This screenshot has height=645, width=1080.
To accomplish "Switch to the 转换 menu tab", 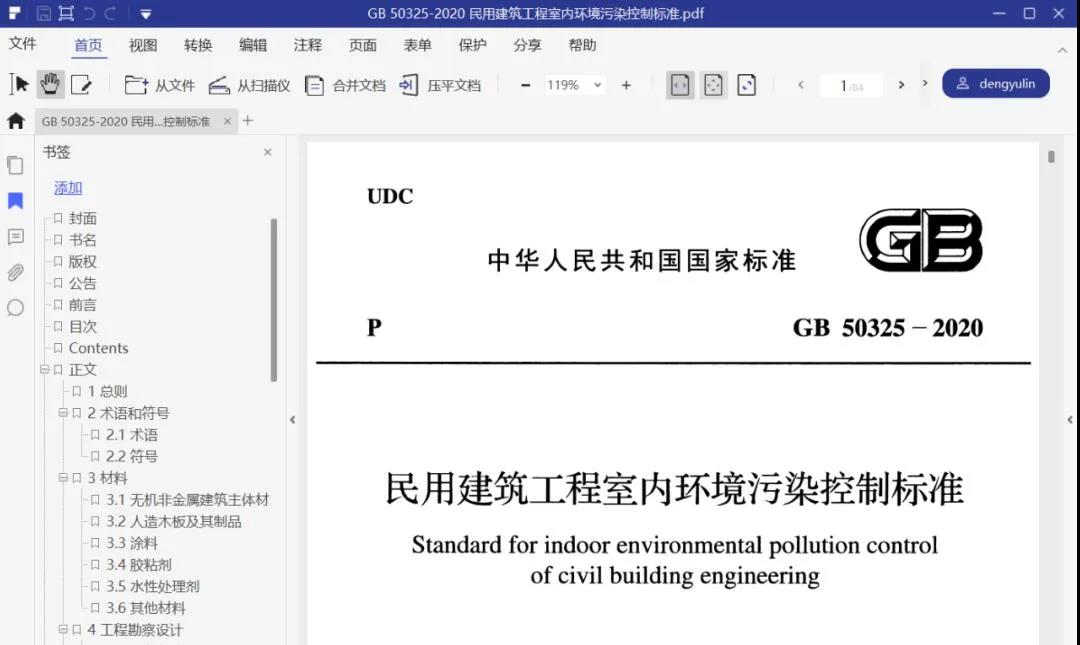I will coord(198,45).
